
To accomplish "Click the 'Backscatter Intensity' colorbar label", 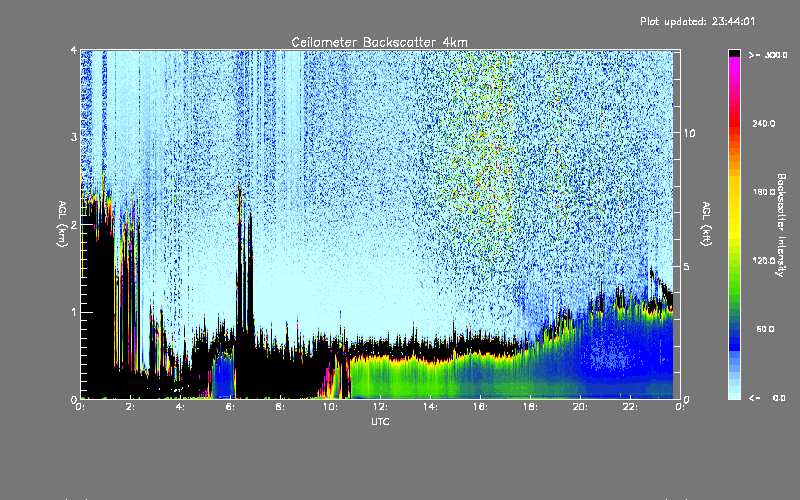I will (781, 225).
